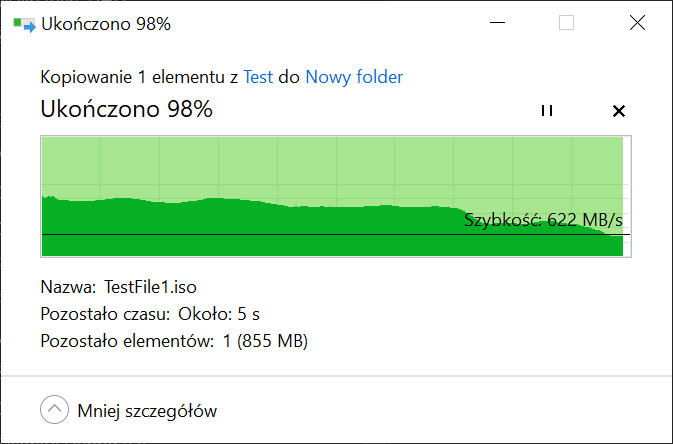The width and height of the screenshot is (673, 444).
Task: Click the Szybkość: 622 MB/s label
Action: point(543,220)
